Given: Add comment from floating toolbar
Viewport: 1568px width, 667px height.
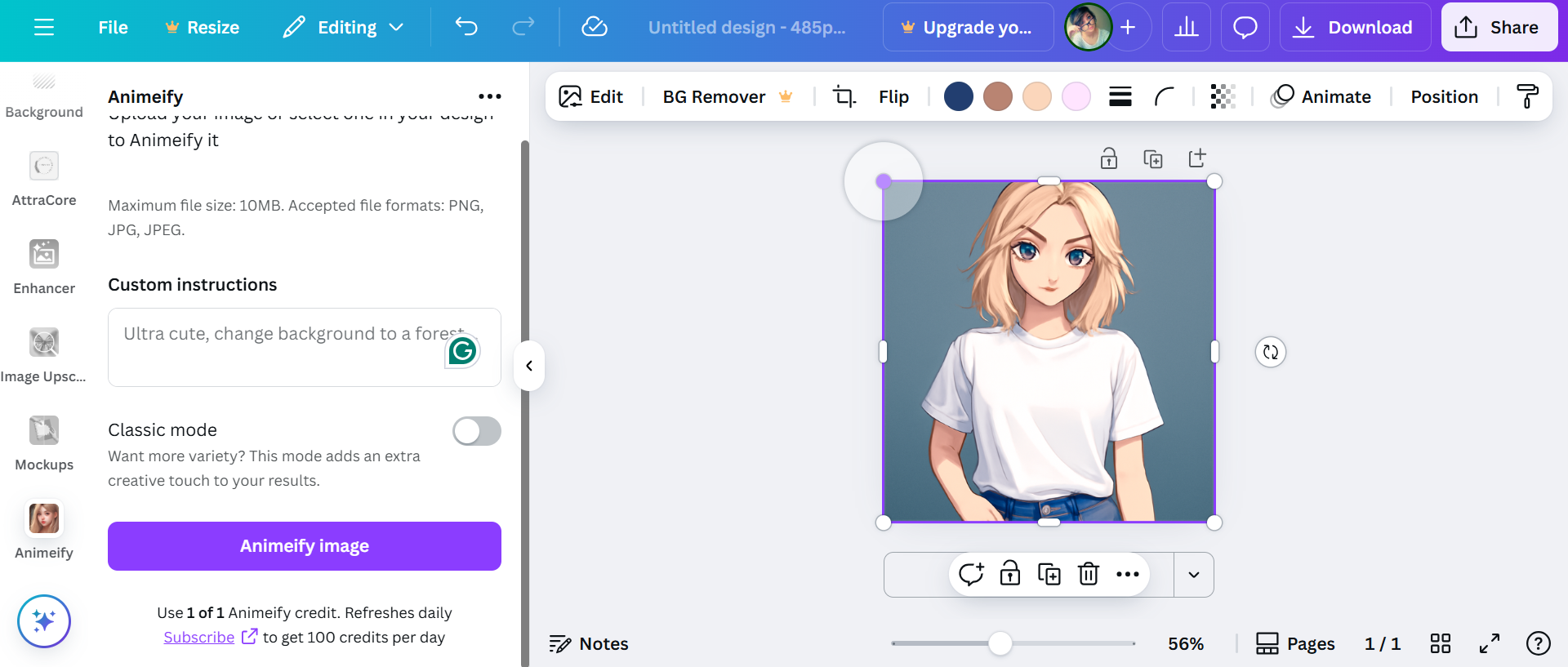Looking at the screenshot, I should [971, 574].
